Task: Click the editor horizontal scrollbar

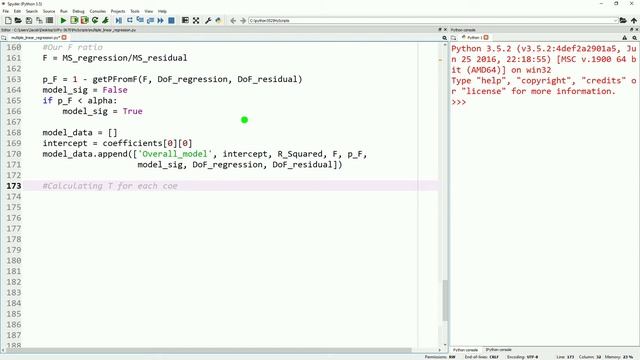Action: point(209,350)
